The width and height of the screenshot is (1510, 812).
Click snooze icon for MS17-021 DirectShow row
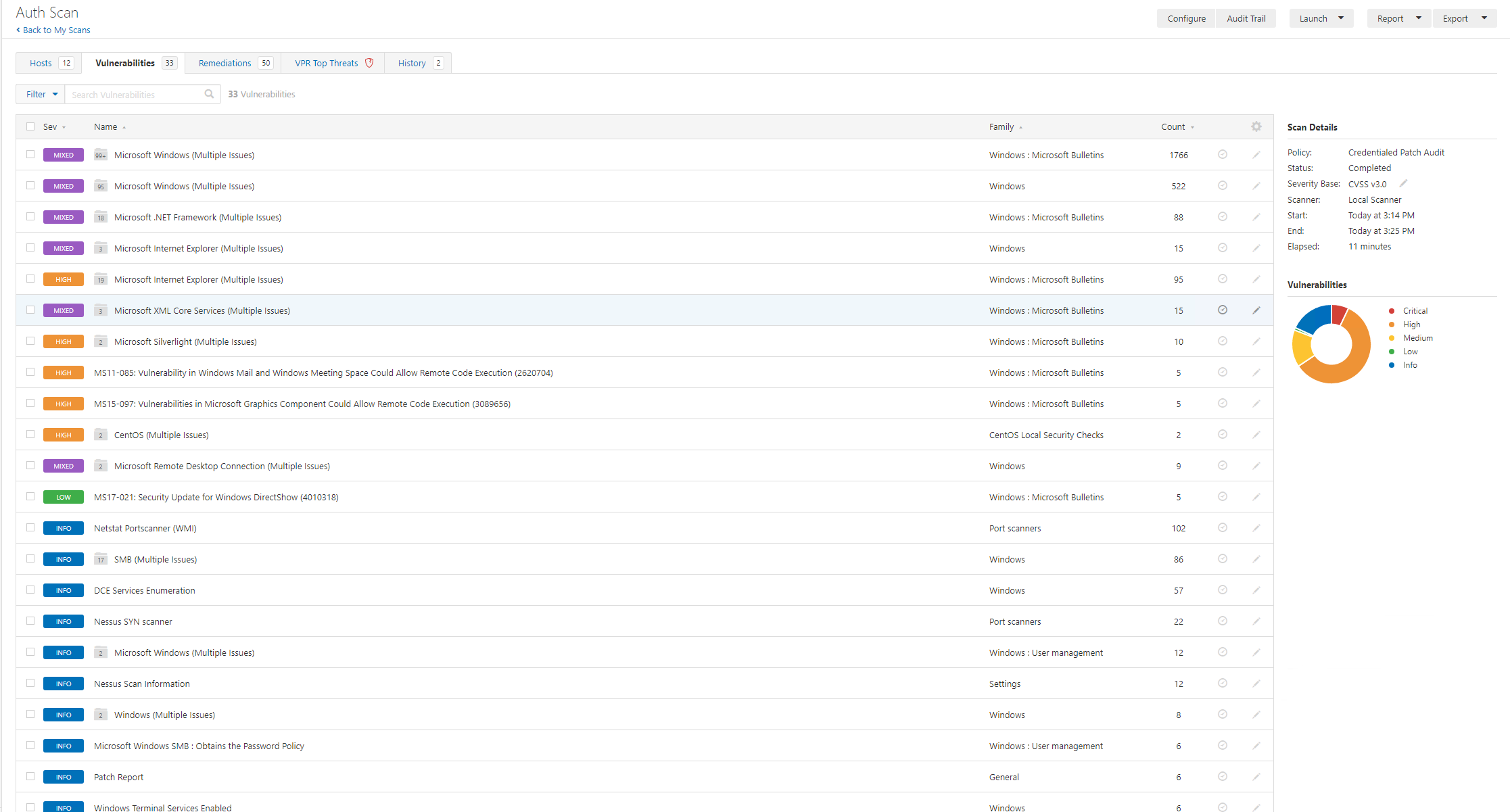pyautogui.click(x=1223, y=496)
